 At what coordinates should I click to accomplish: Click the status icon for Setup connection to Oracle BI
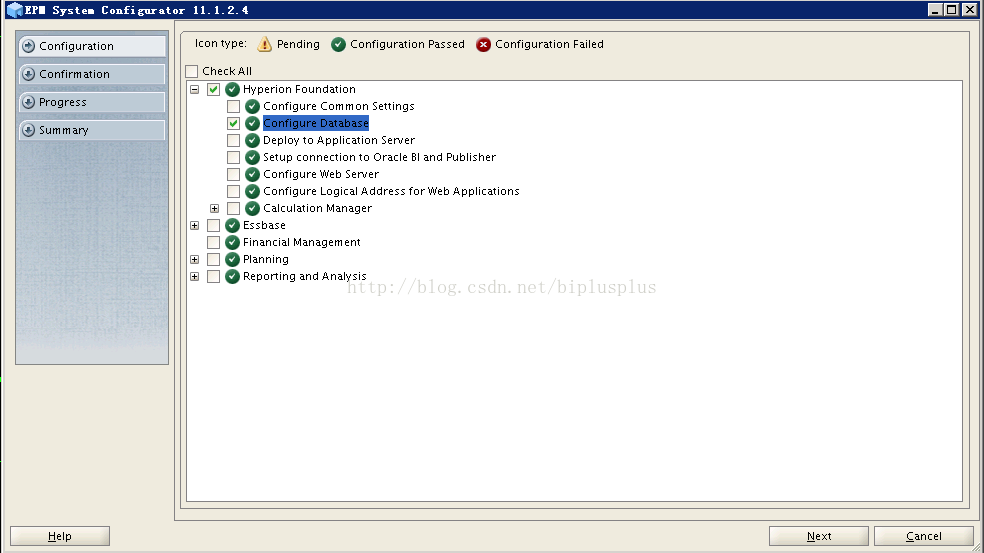(x=252, y=157)
